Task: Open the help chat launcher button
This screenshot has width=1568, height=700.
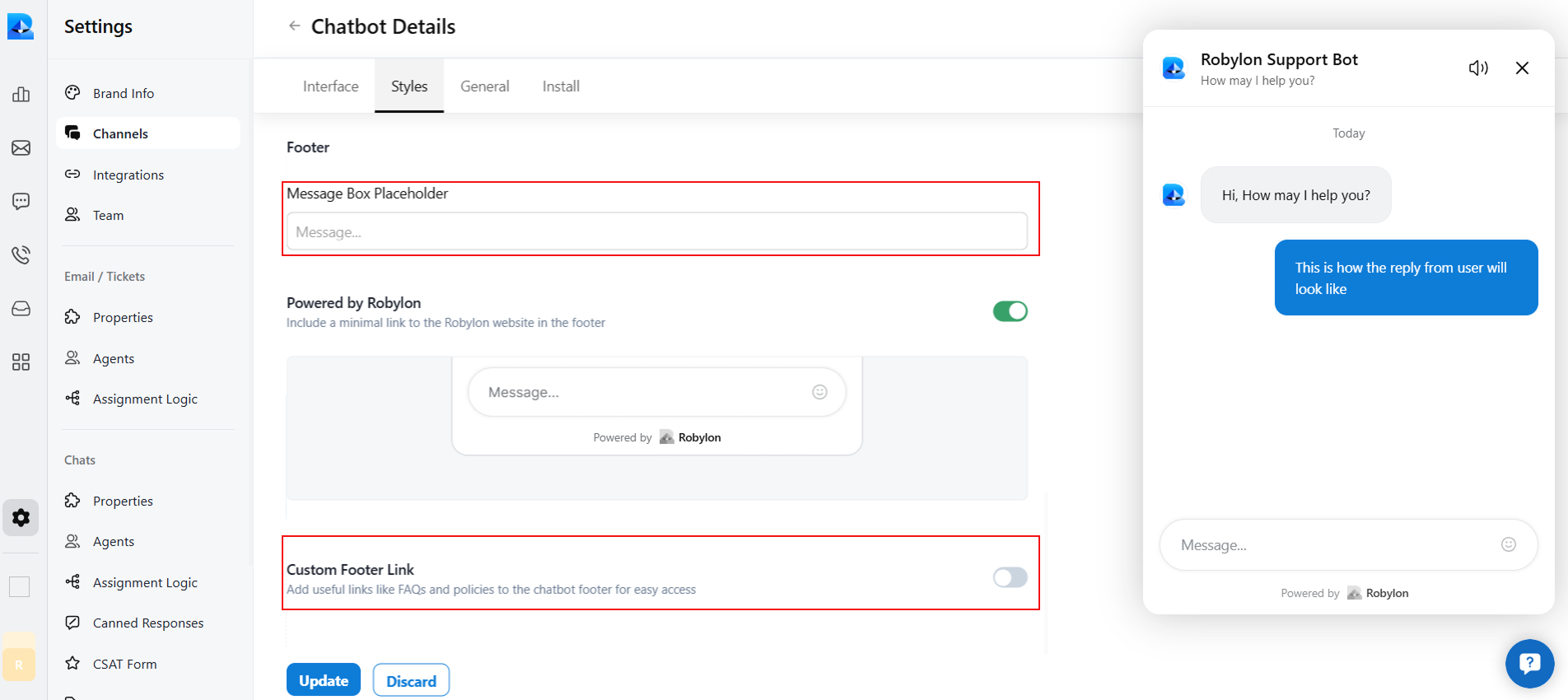Action: (1529, 663)
